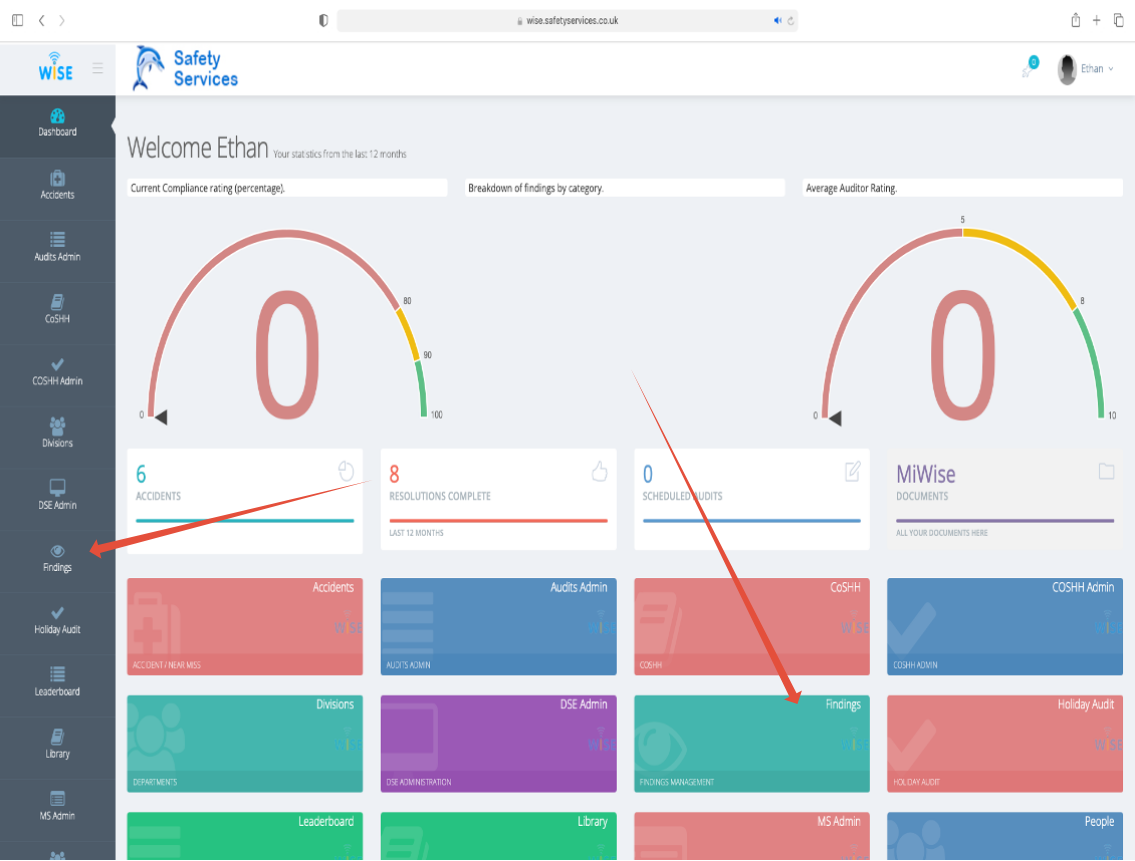This screenshot has height=861, width=1135.
Task: Open the 8 Resolutions Complete stat card
Action: pyautogui.click(x=499, y=500)
